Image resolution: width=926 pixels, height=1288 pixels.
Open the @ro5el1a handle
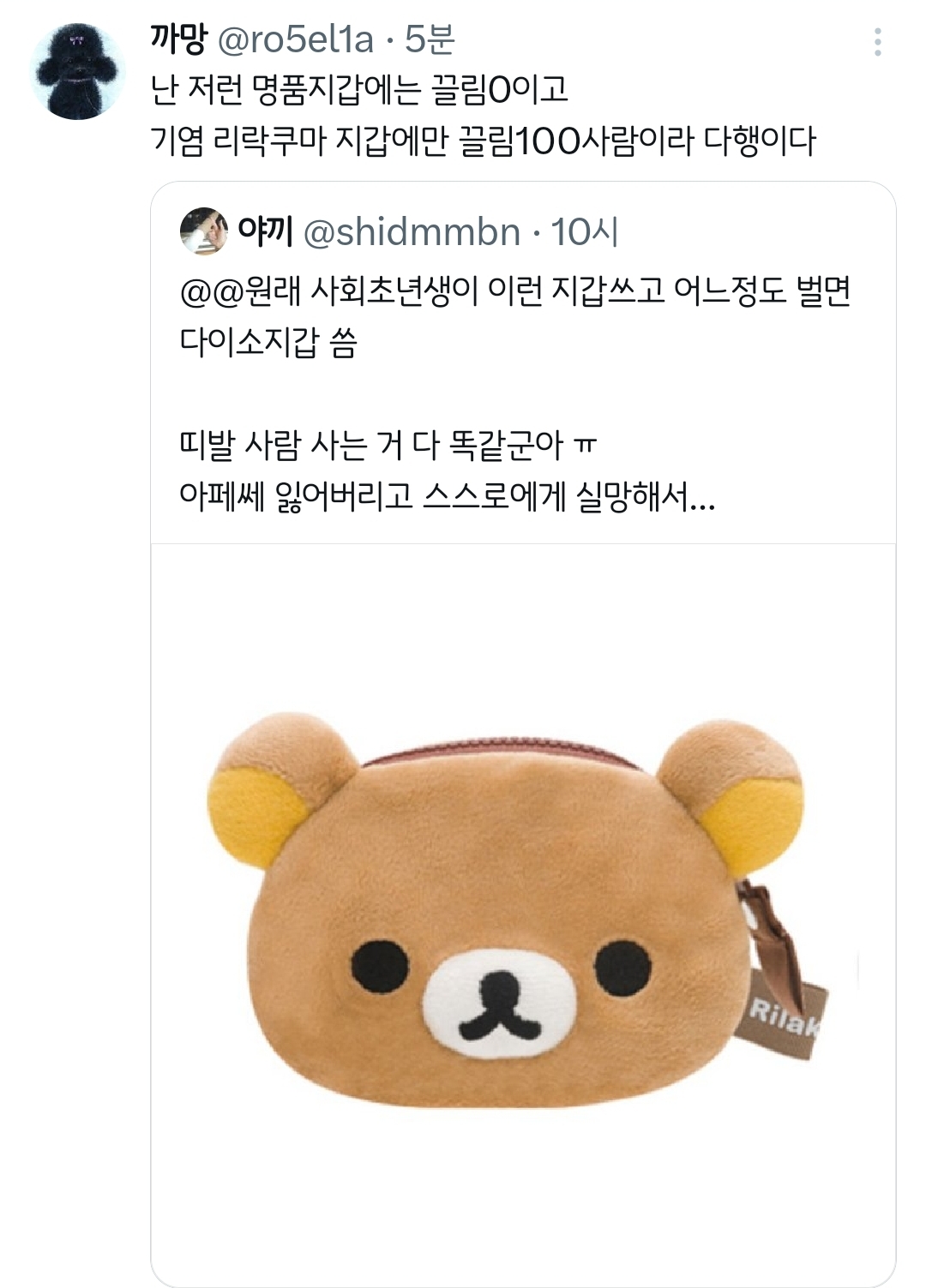pyautogui.click(x=296, y=39)
